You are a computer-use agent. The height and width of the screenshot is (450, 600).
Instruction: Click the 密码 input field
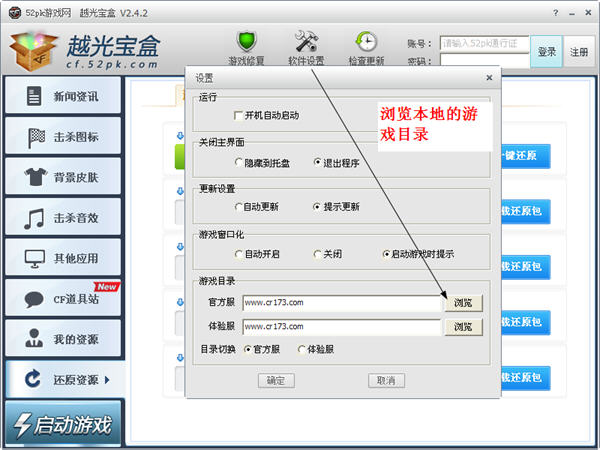point(484,60)
